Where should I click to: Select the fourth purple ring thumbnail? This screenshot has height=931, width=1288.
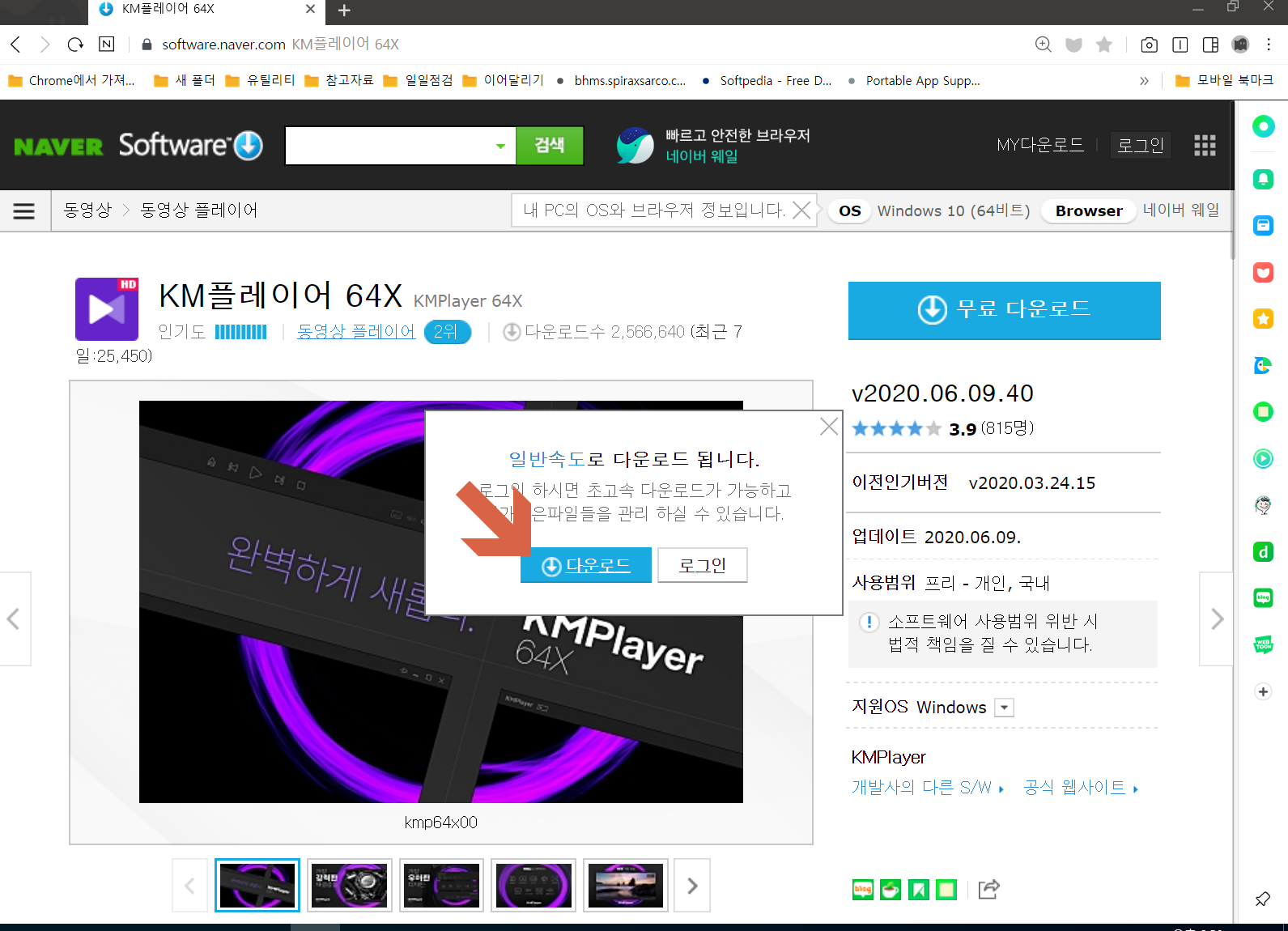tap(534, 886)
